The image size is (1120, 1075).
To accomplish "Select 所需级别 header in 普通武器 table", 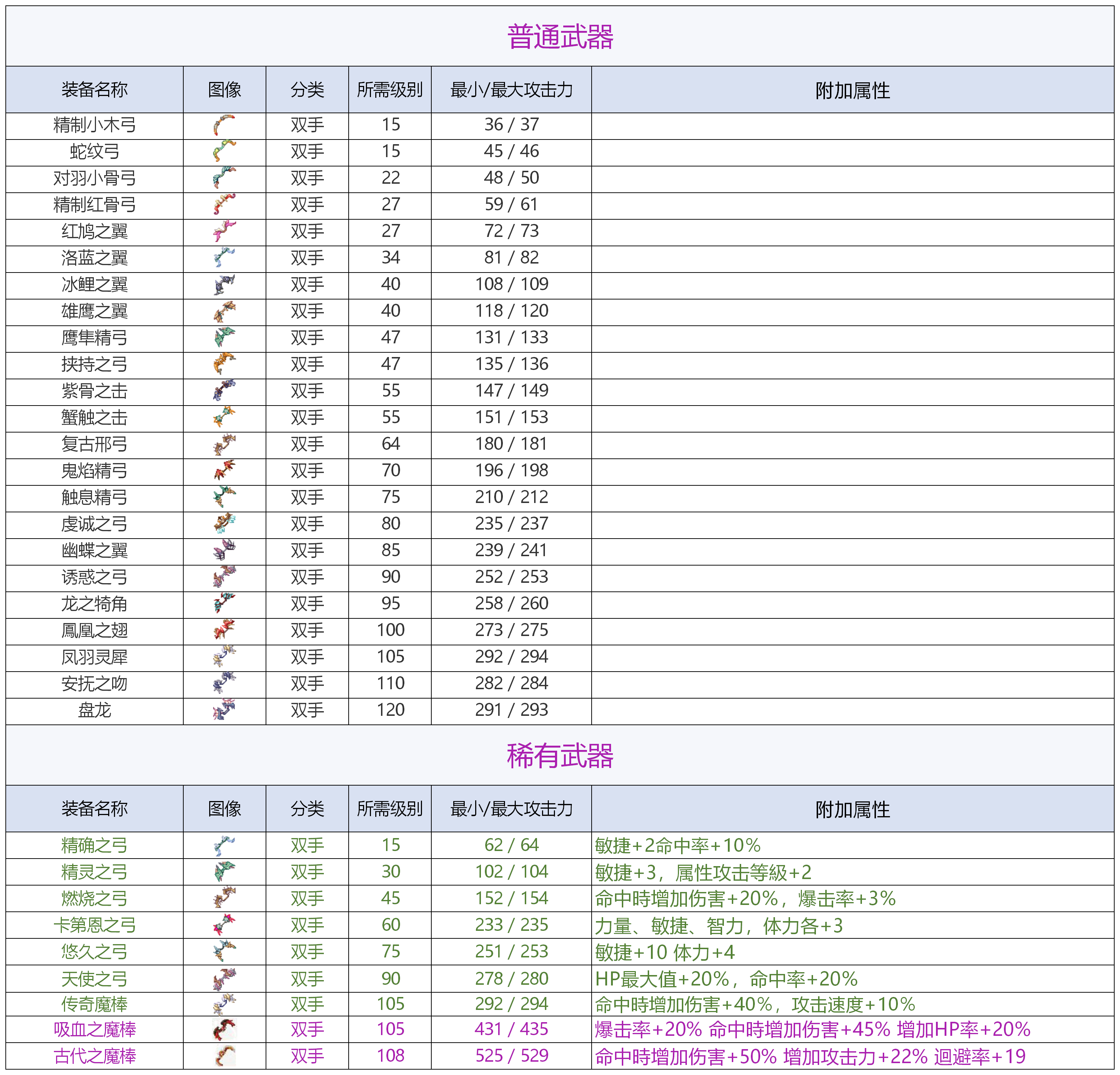I will (390, 90).
